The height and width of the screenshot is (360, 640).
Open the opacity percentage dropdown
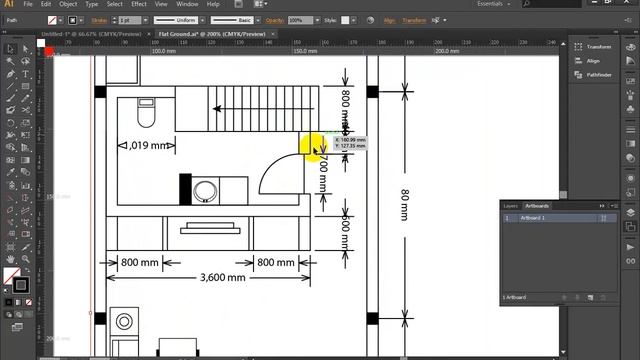tap(317, 20)
